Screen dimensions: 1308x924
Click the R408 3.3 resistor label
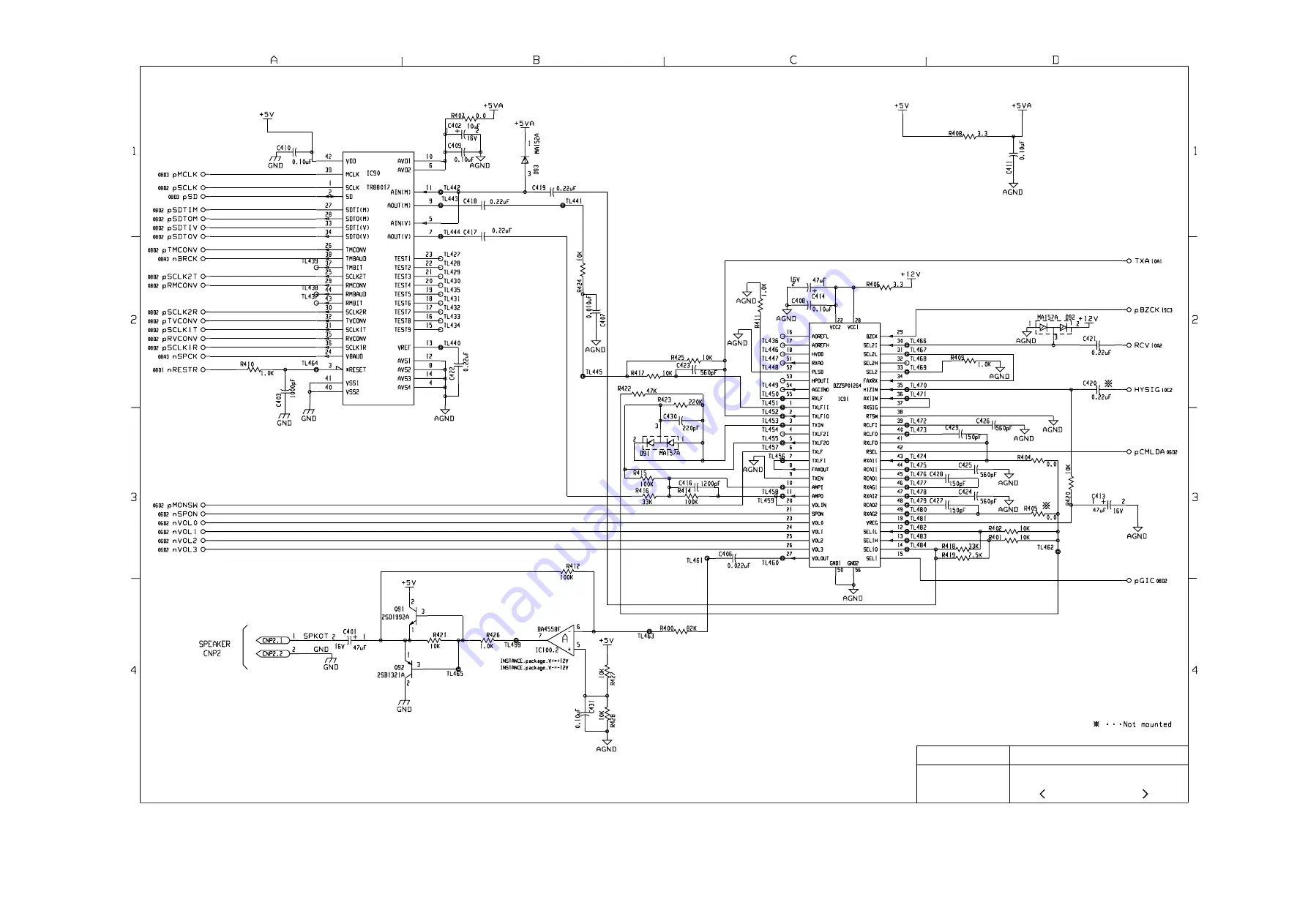[968, 133]
